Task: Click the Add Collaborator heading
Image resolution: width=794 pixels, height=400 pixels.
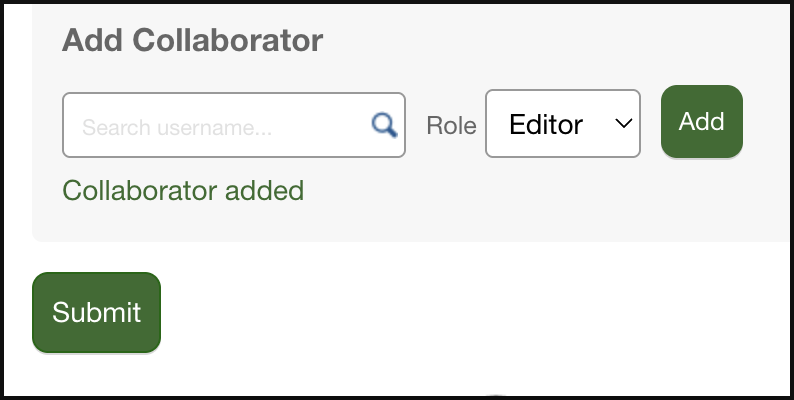Action: tap(193, 40)
